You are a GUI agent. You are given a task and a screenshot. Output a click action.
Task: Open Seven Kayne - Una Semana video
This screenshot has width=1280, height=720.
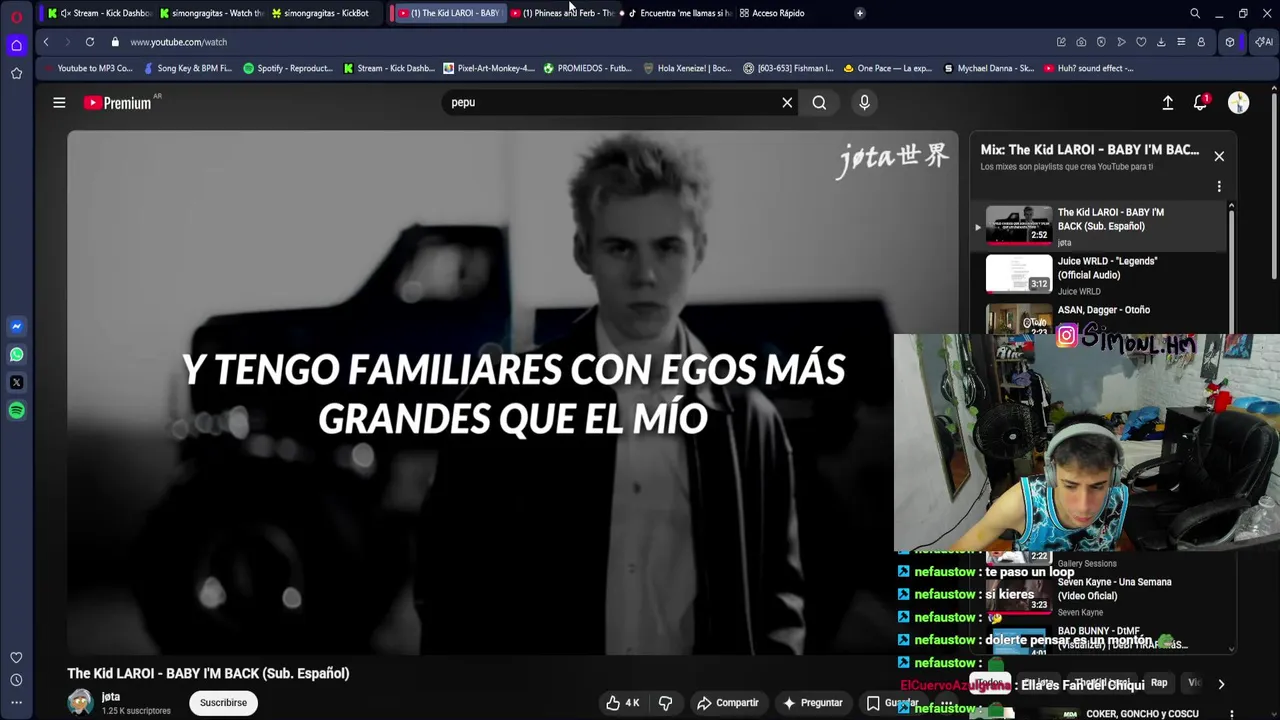coord(1100,595)
